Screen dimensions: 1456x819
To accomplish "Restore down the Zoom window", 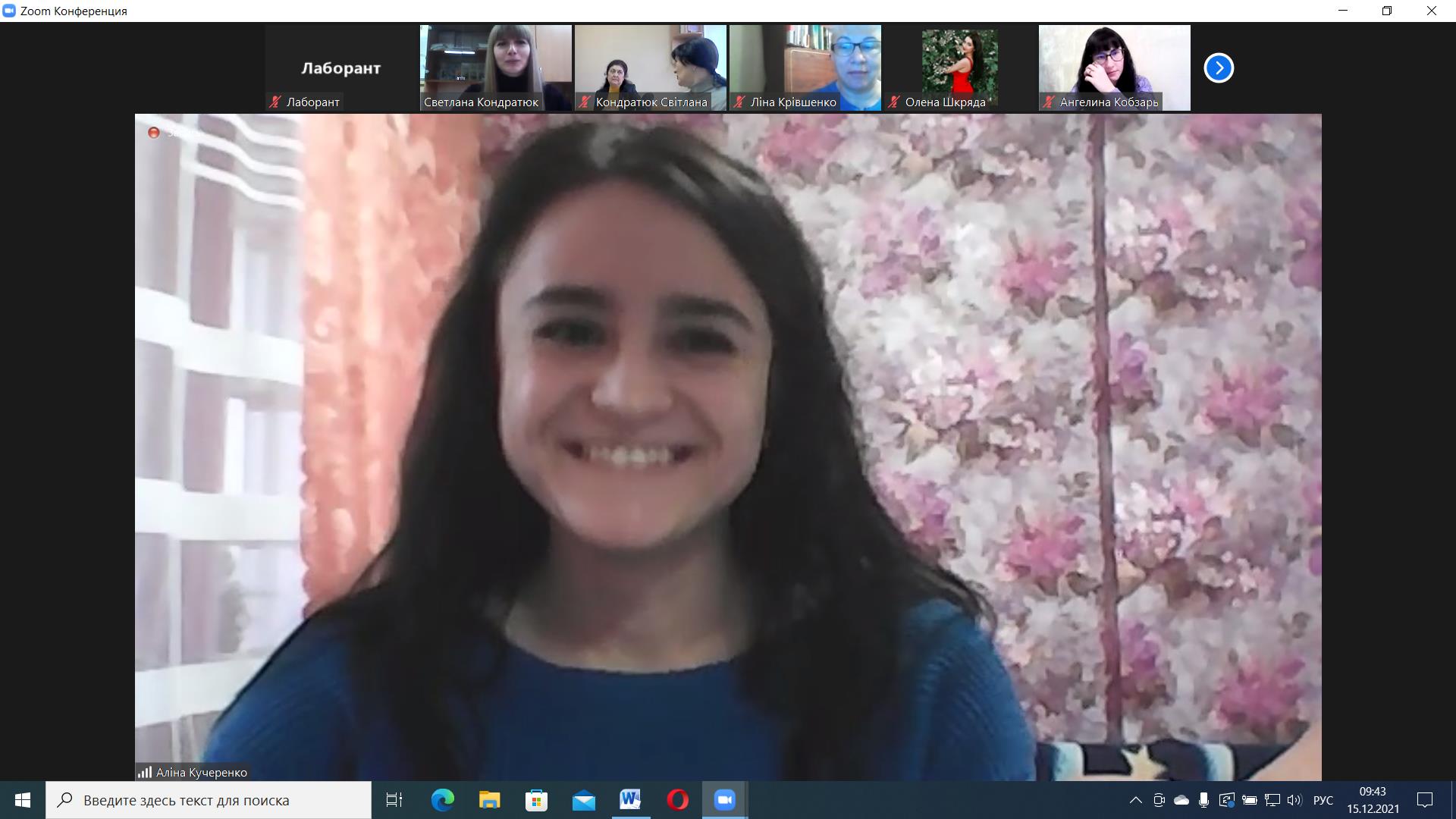I will pyautogui.click(x=1387, y=11).
